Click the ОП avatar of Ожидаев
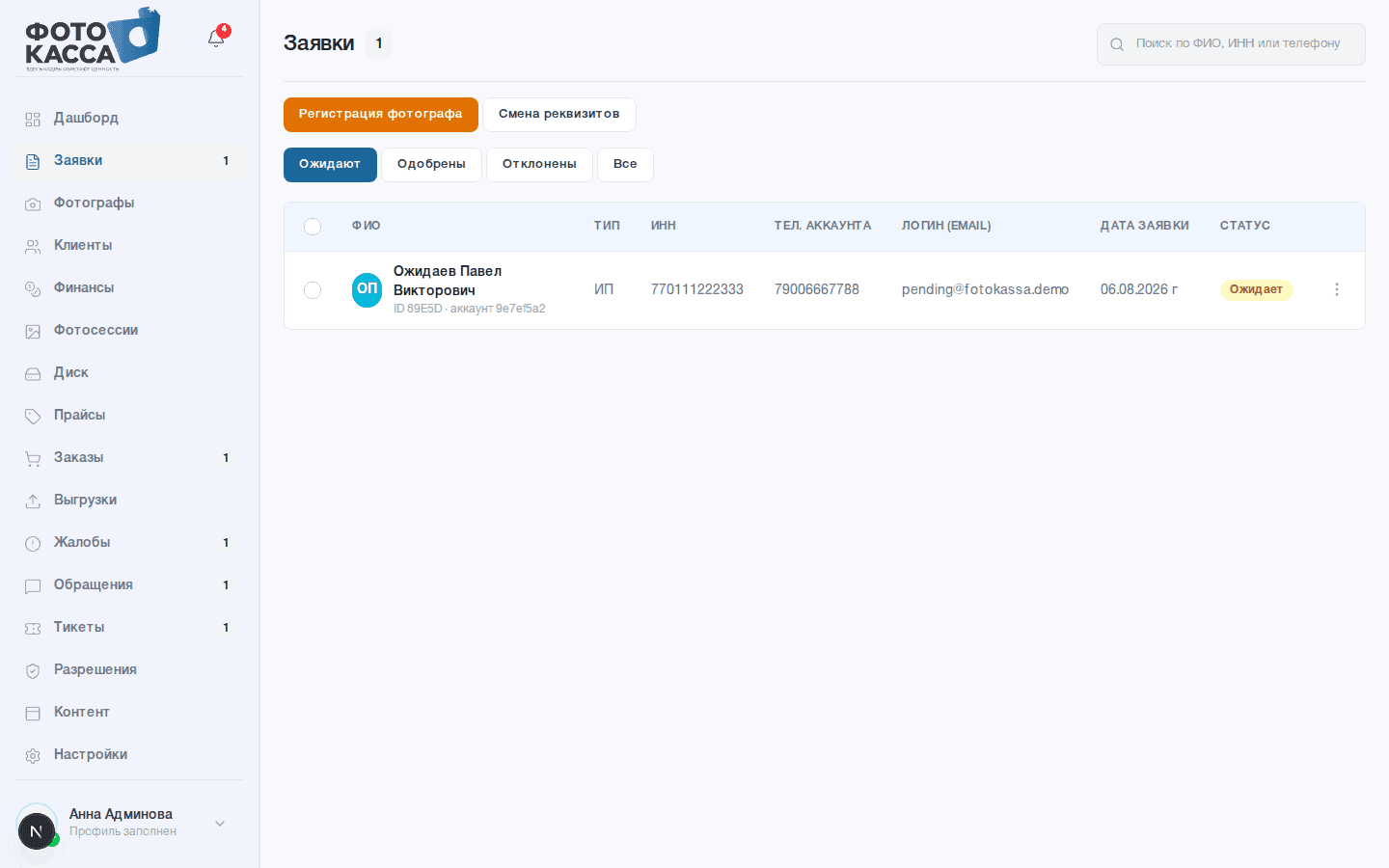Viewport: 1389px width, 868px height. [367, 289]
